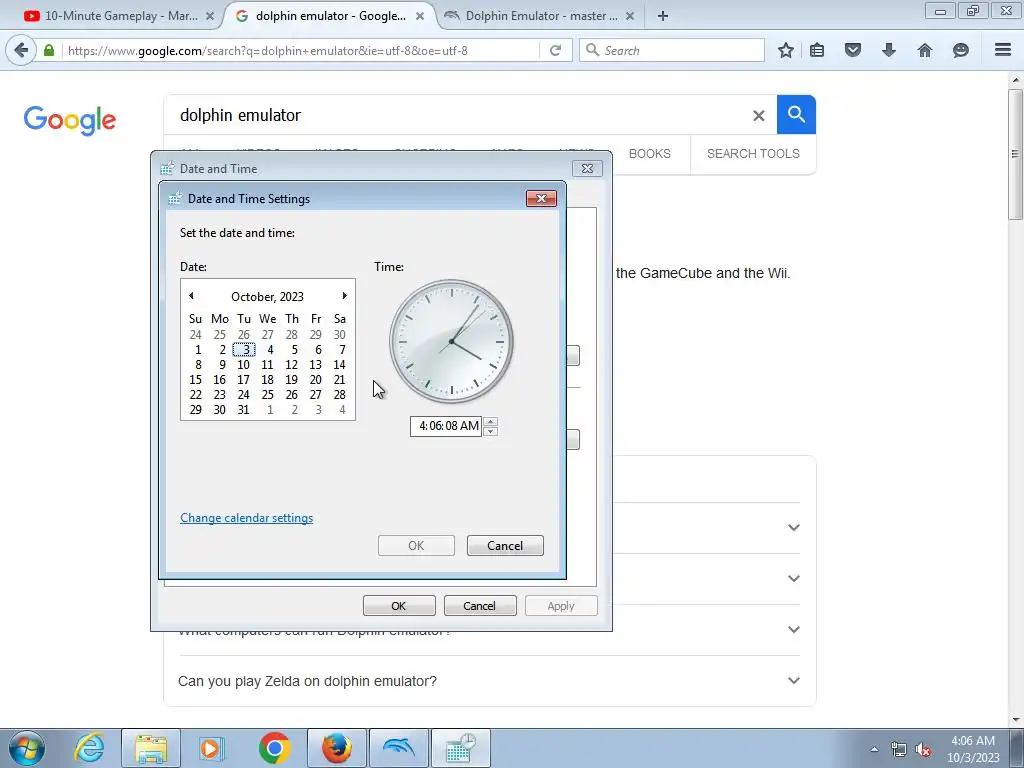The width and height of the screenshot is (1024, 768).
Task: Click the taskbar clock showing 4:06 AM
Action: (973, 749)
